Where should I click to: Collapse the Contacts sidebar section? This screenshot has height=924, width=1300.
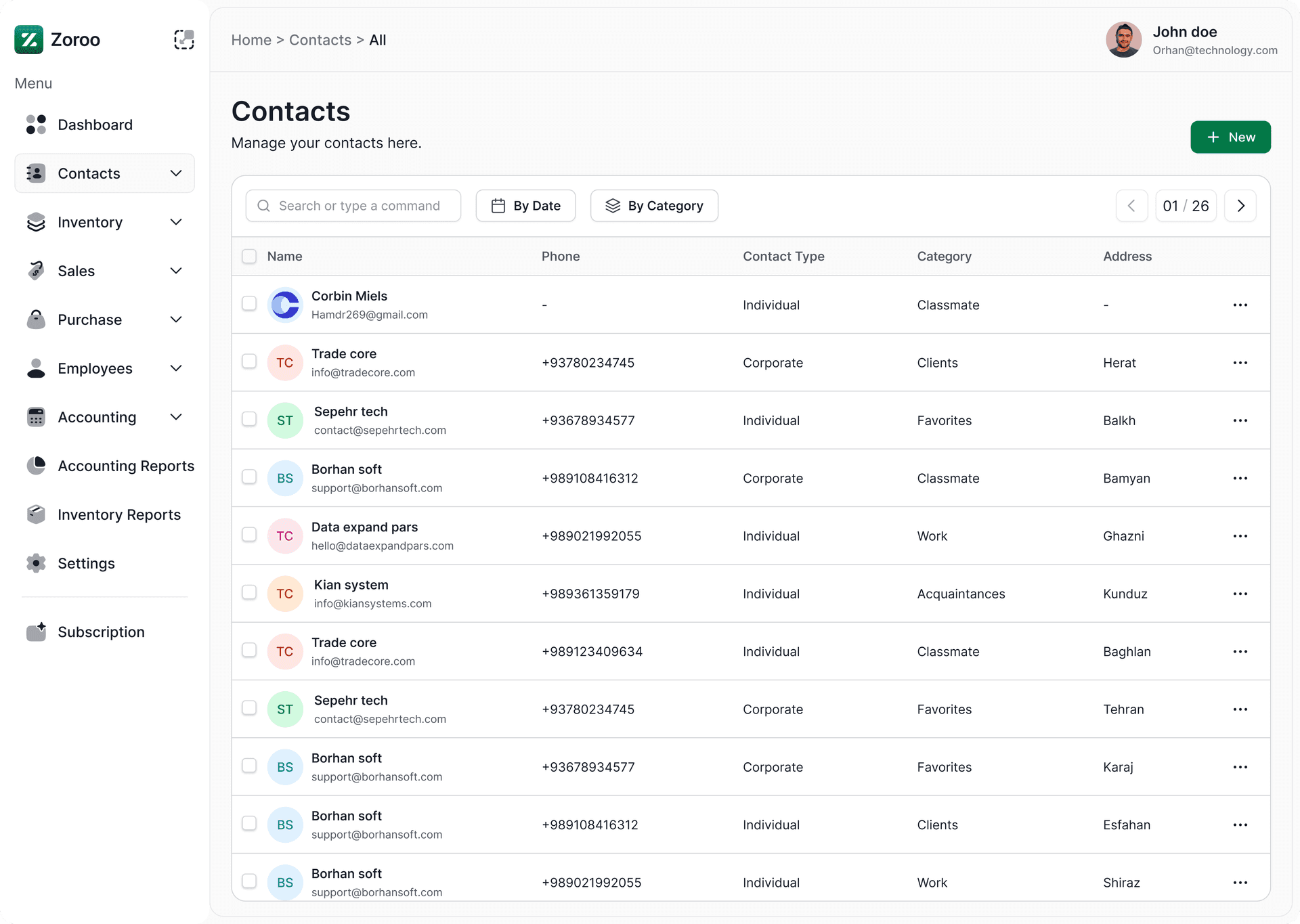[175, 173]
